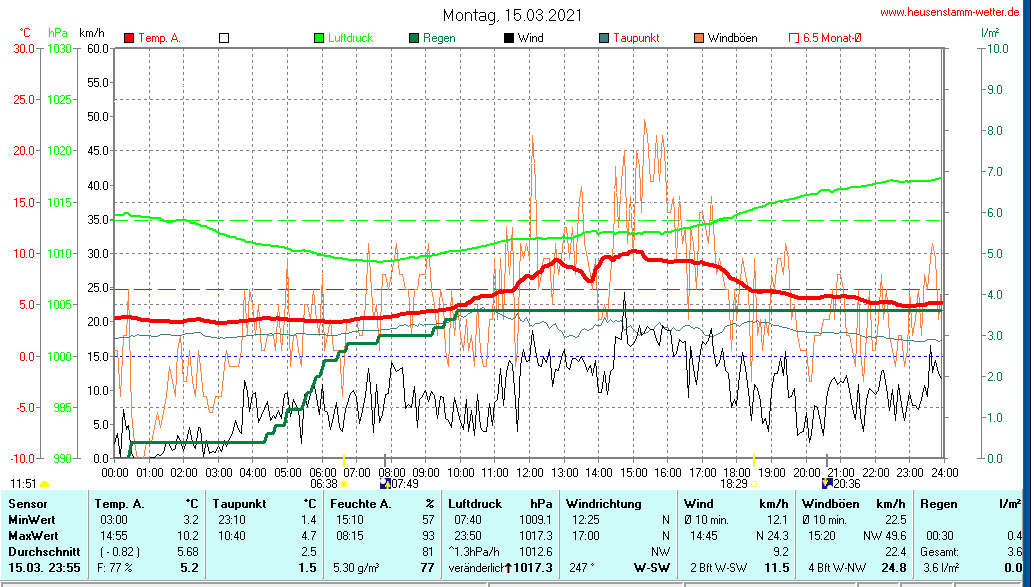The height and width of the screenshot is (587, 1034).
Task: Click the sun icon beside 11:51
Action: click(x=44, y=485)
